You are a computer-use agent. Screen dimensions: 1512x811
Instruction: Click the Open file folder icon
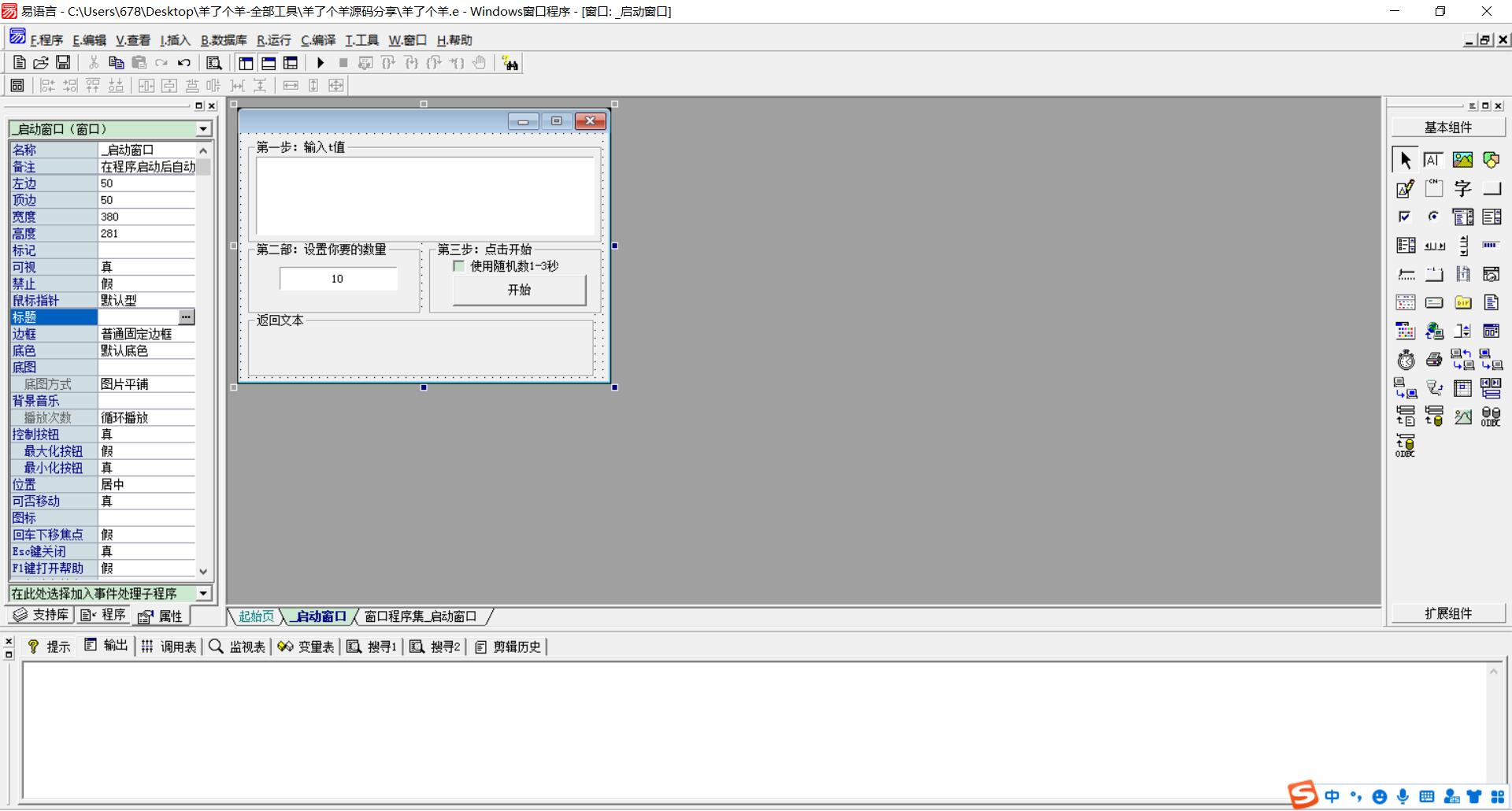pyautogui.click(x=41, y=63)
